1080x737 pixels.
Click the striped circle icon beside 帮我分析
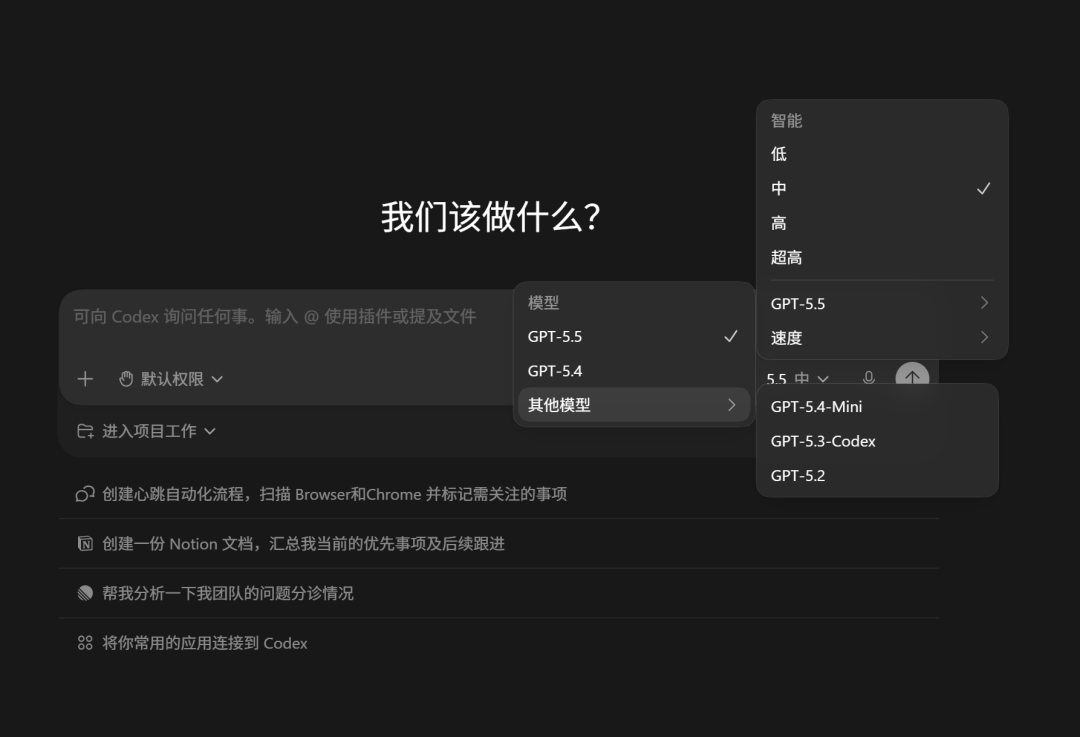(85, 593)
